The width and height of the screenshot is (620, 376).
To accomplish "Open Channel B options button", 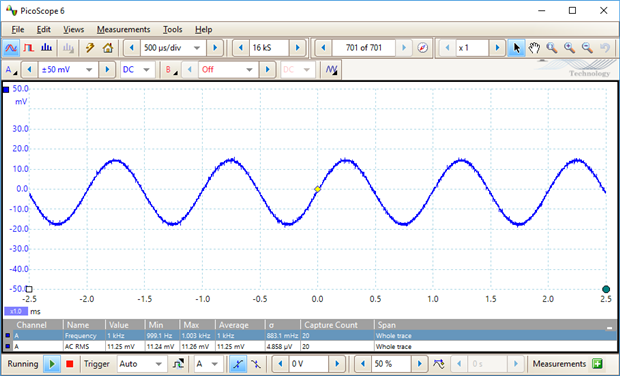I will click(171, 70).
